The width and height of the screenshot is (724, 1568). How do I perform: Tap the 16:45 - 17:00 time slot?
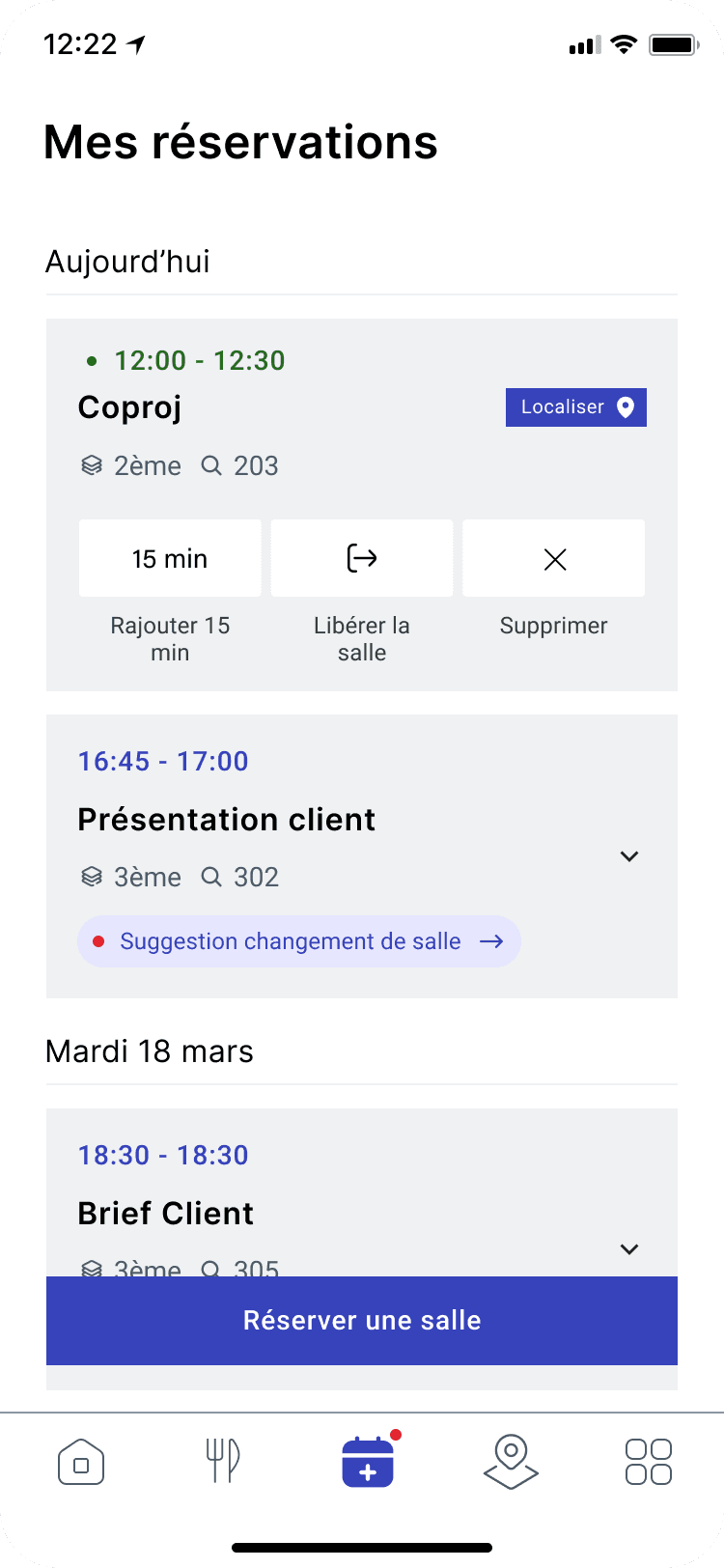(x=163, y=762)
